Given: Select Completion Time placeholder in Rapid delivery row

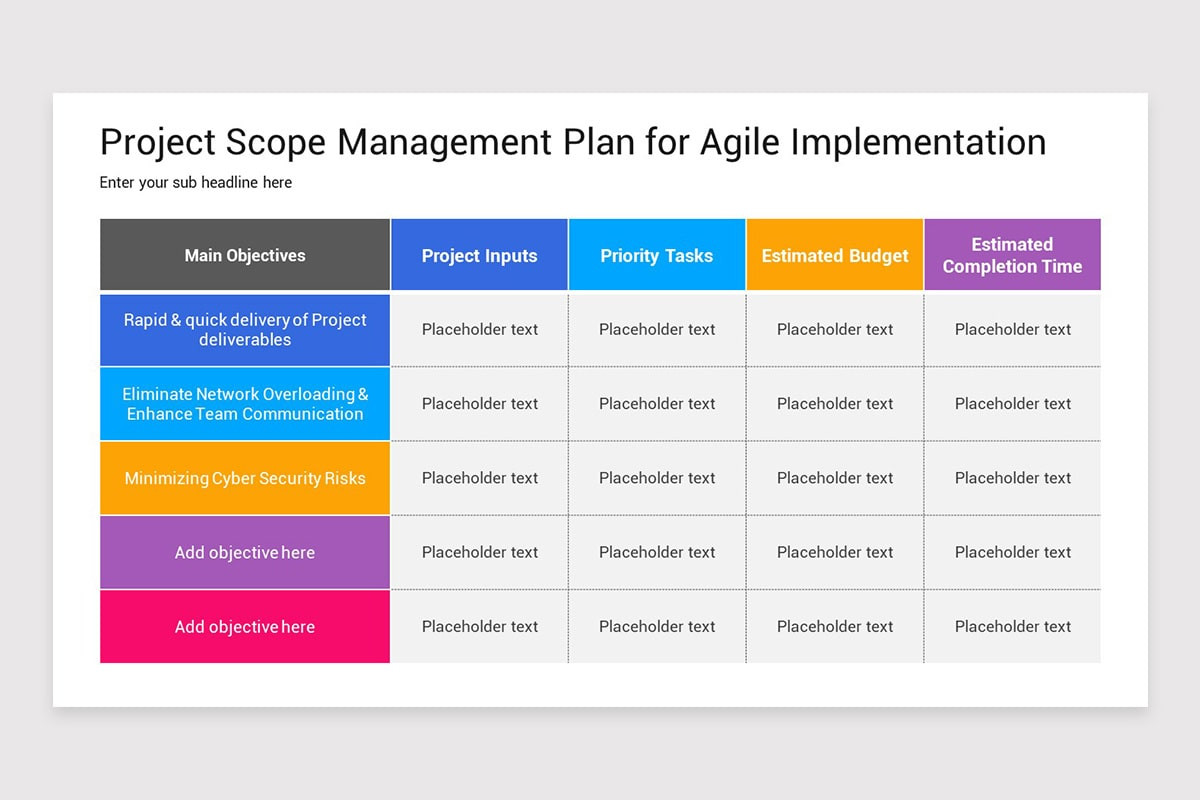Looking at the screenshot, I should pos(1013,330).
